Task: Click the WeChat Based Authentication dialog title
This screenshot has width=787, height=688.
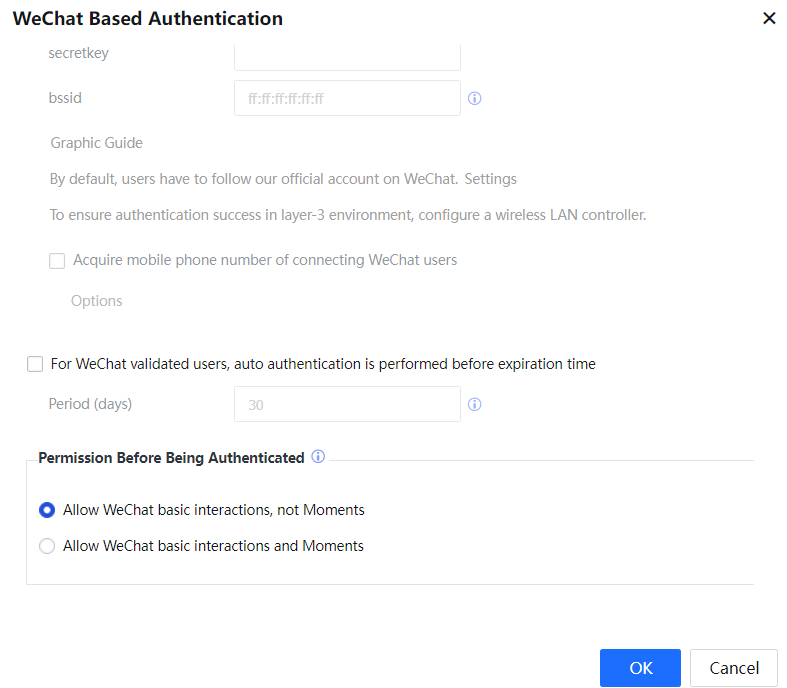Action: tap(148, 19)
